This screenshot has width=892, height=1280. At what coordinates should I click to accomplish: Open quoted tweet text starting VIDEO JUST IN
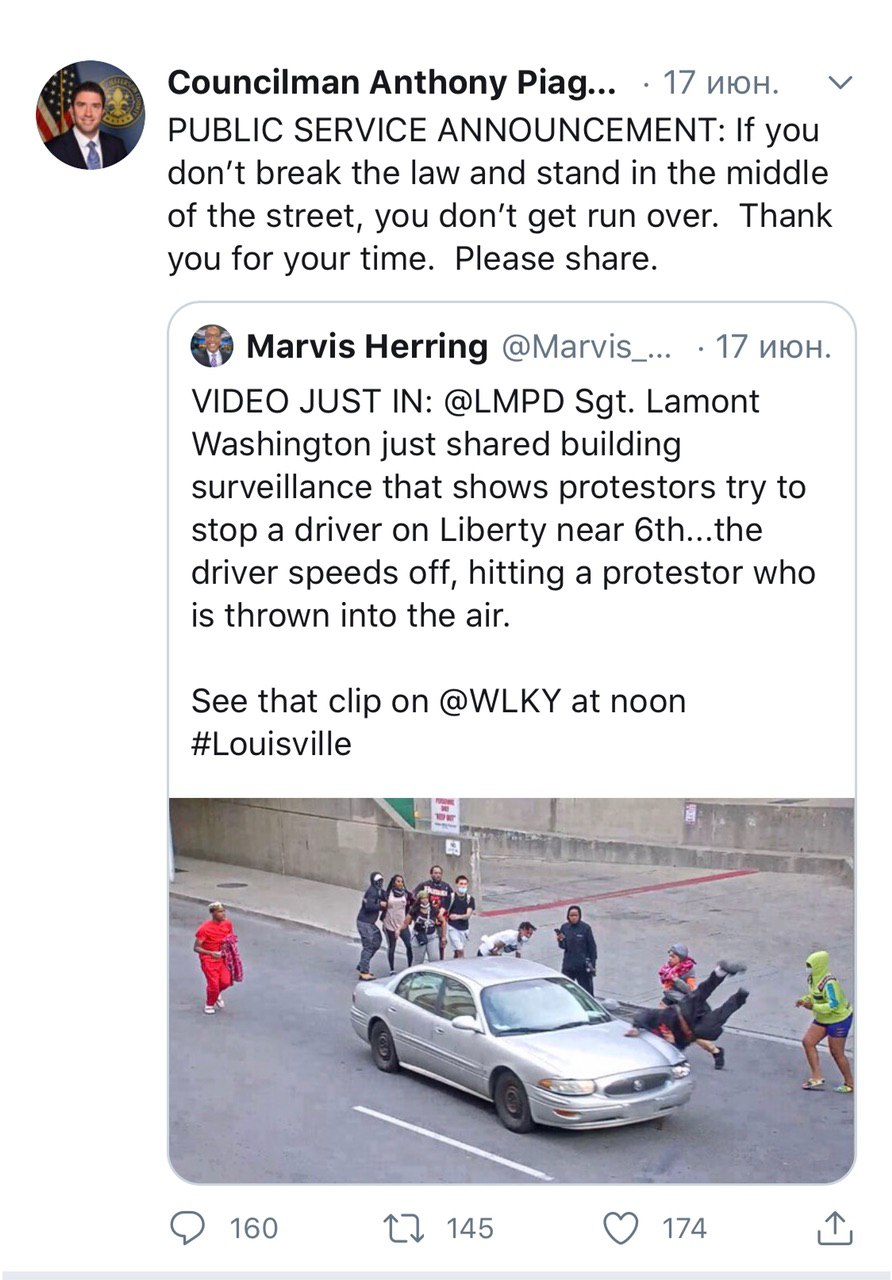click(503, 508)
